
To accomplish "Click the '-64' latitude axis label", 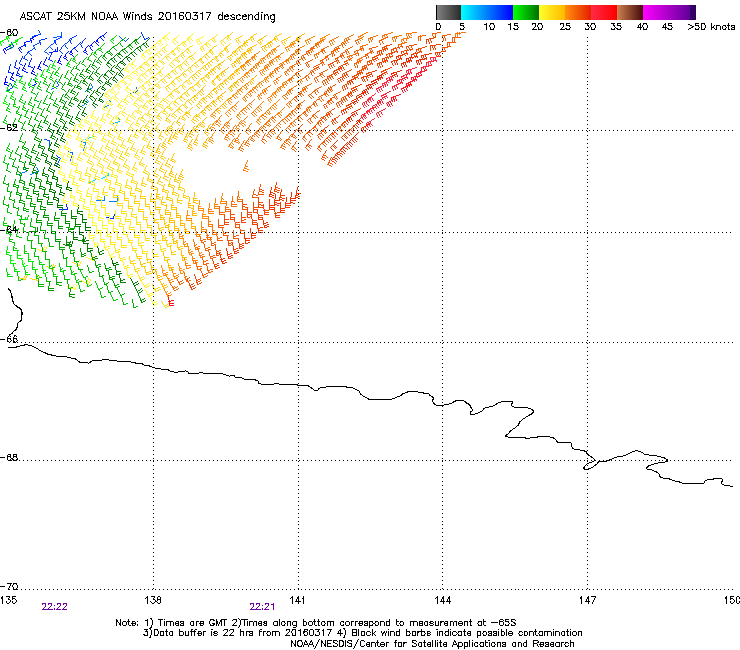I will [9, 229].
